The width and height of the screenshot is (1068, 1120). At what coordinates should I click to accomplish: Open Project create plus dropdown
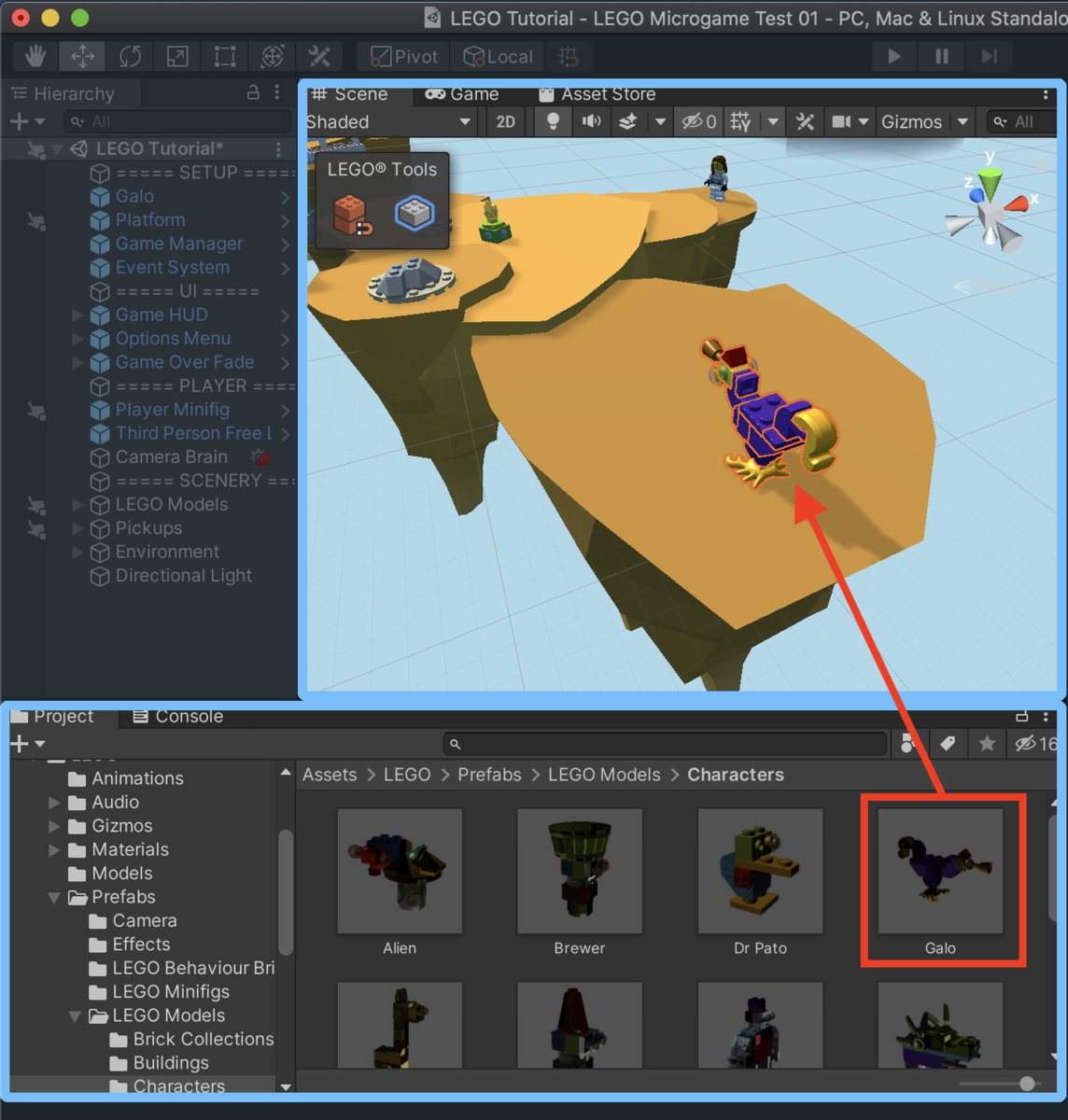tap(27, 744)
